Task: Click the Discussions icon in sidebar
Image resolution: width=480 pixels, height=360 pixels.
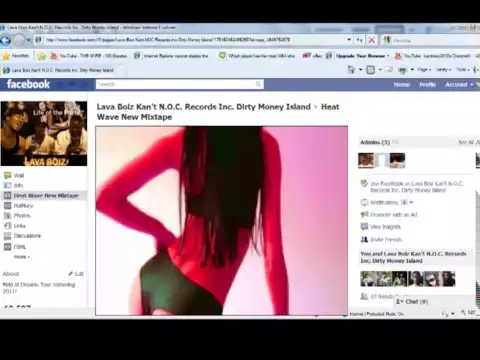Action: coord(7,236)
